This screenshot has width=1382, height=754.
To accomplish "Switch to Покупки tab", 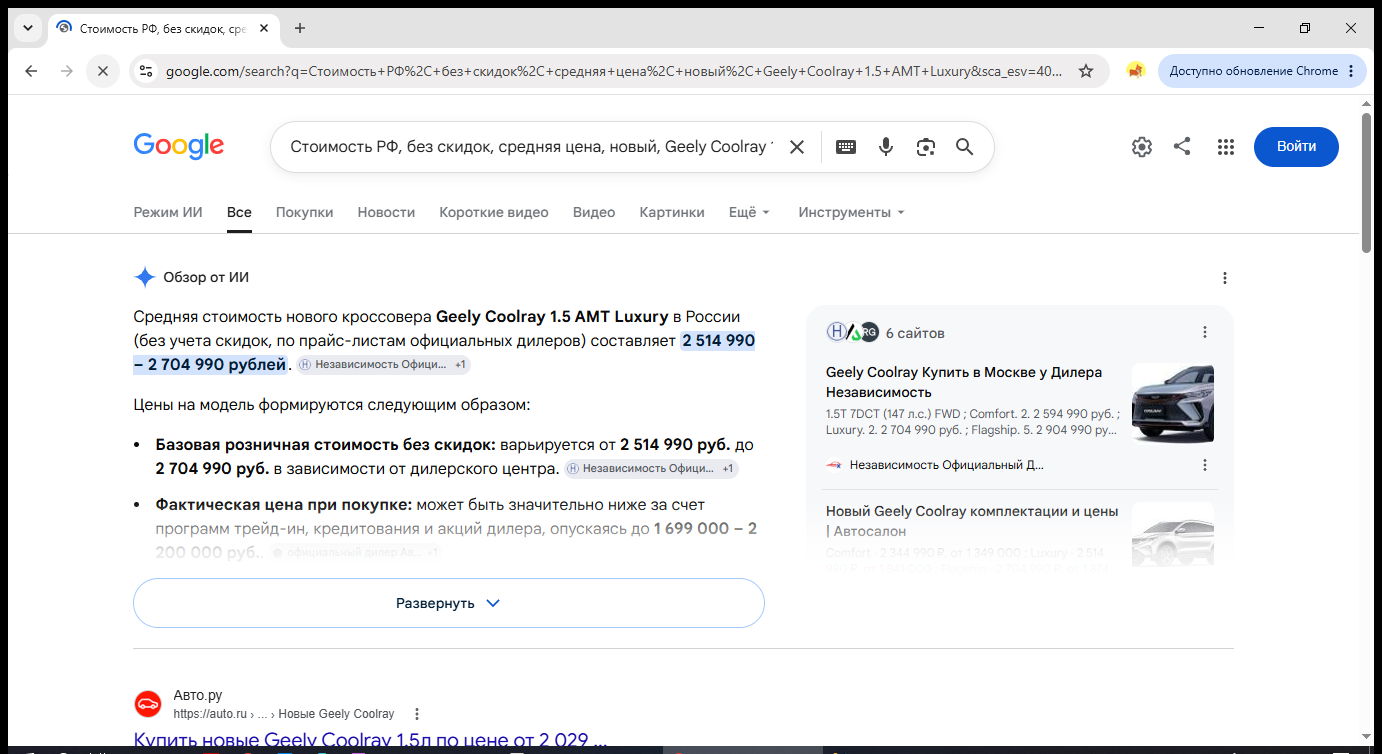I will 304,212.
